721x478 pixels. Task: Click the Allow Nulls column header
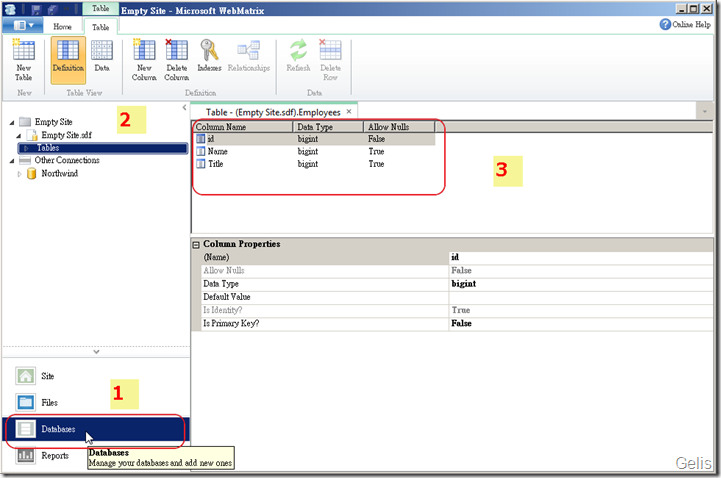(x=399, y=127)
